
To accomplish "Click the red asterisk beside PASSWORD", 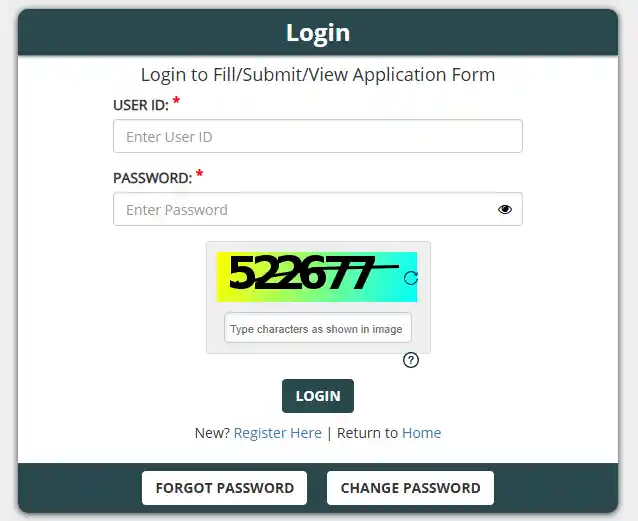I will tap(200, 175).
